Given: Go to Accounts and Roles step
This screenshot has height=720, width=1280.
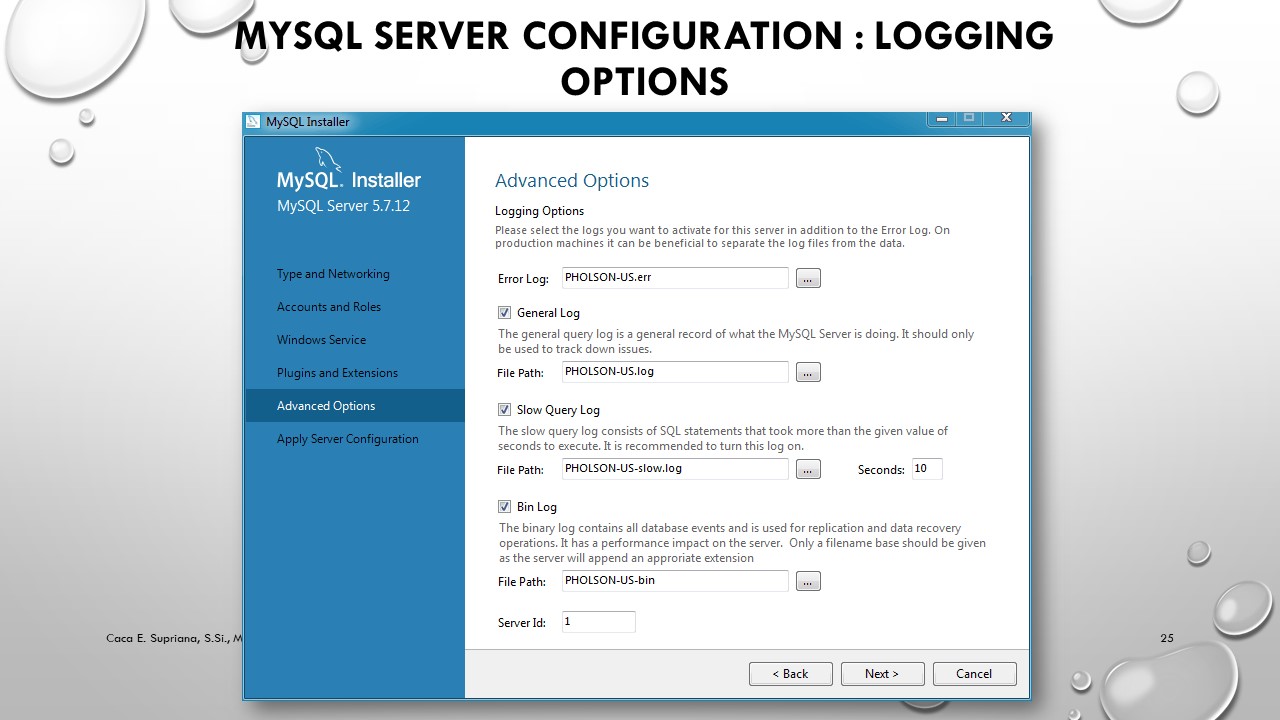Looking at the screenshot, I should click(x=329, y=307).
